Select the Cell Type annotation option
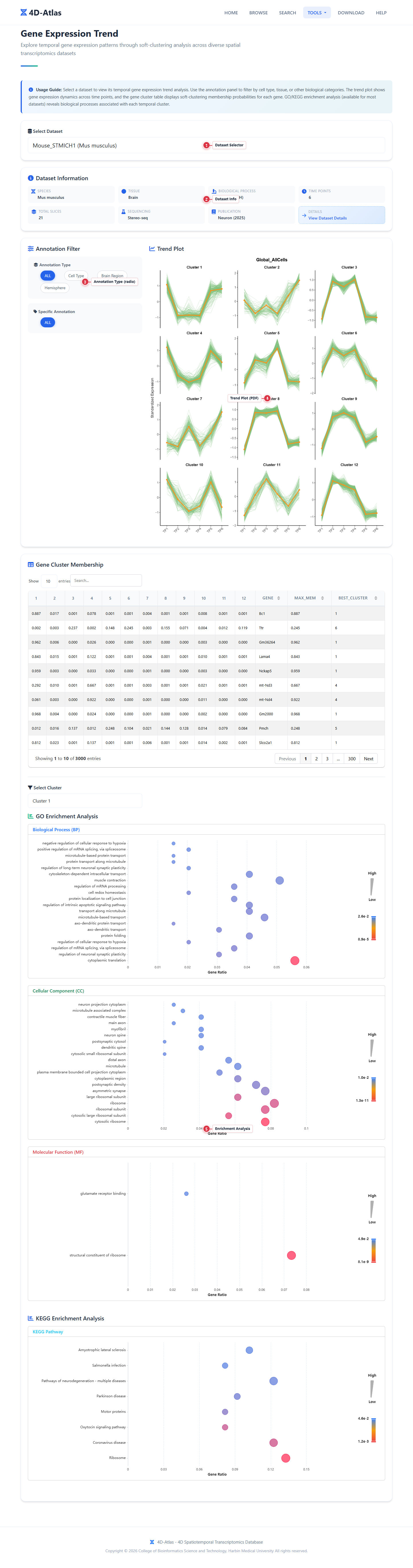Viewport: 413px width, 1568px height. (x=76, y=276)
